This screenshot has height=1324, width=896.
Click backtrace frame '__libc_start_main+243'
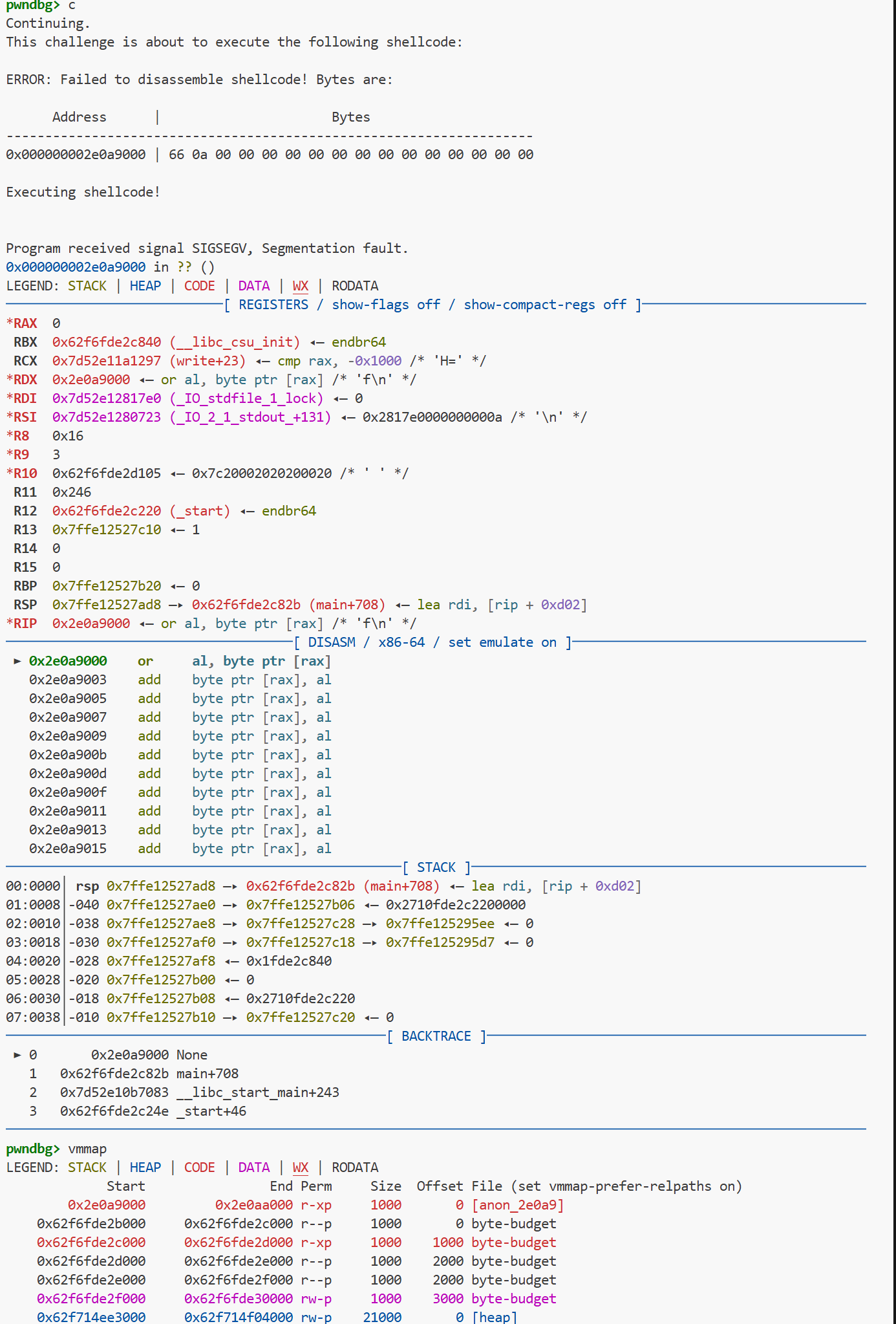click(258, 1092)
